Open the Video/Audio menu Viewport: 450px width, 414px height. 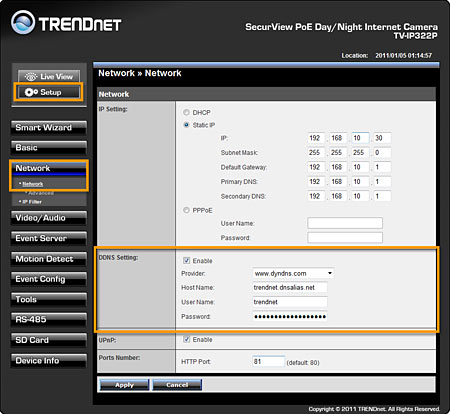click(49, 218)
